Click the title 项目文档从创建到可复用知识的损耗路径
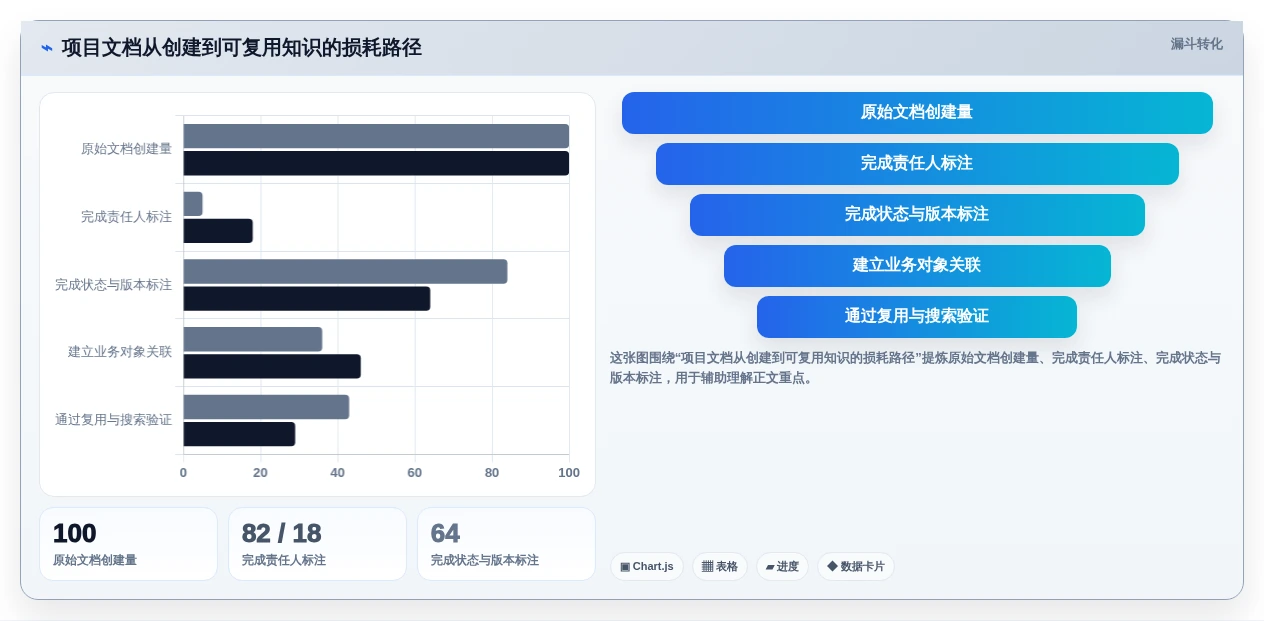Screen dimensions: 1264x621 [242, 48]
